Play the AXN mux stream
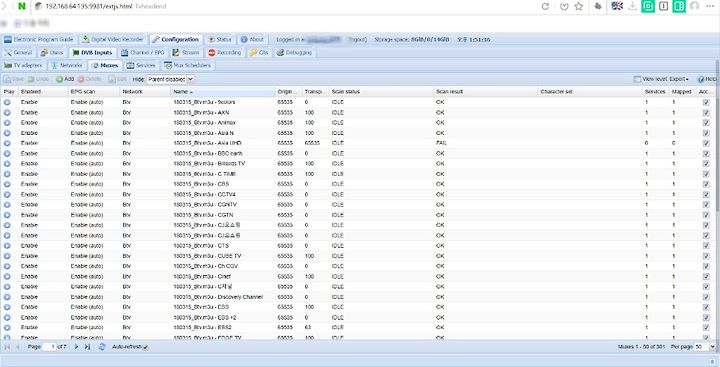720x367 pixels. tap(7, 113)
